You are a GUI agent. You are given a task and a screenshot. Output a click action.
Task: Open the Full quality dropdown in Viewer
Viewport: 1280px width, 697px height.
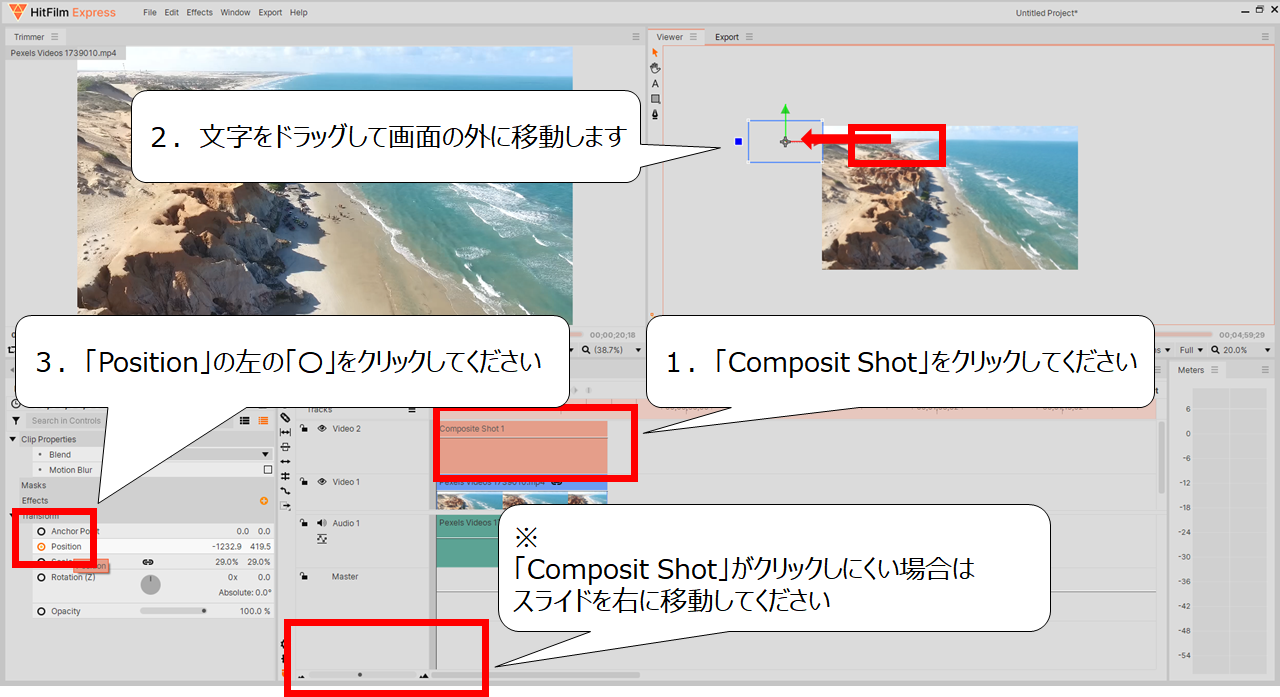(x=1190, y=350)
